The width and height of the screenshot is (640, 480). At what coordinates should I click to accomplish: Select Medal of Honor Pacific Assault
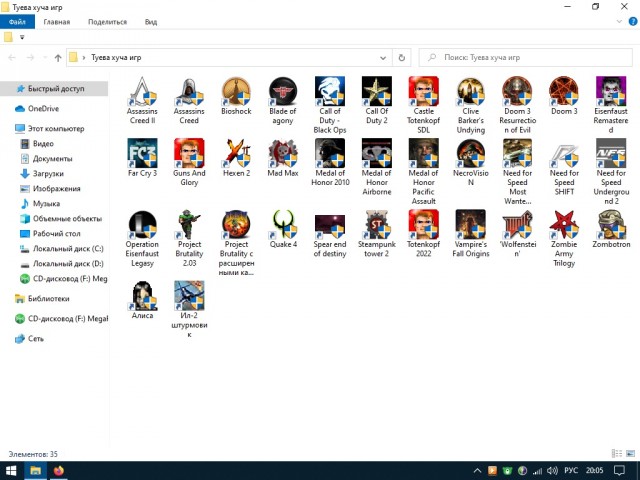[423, 172]
